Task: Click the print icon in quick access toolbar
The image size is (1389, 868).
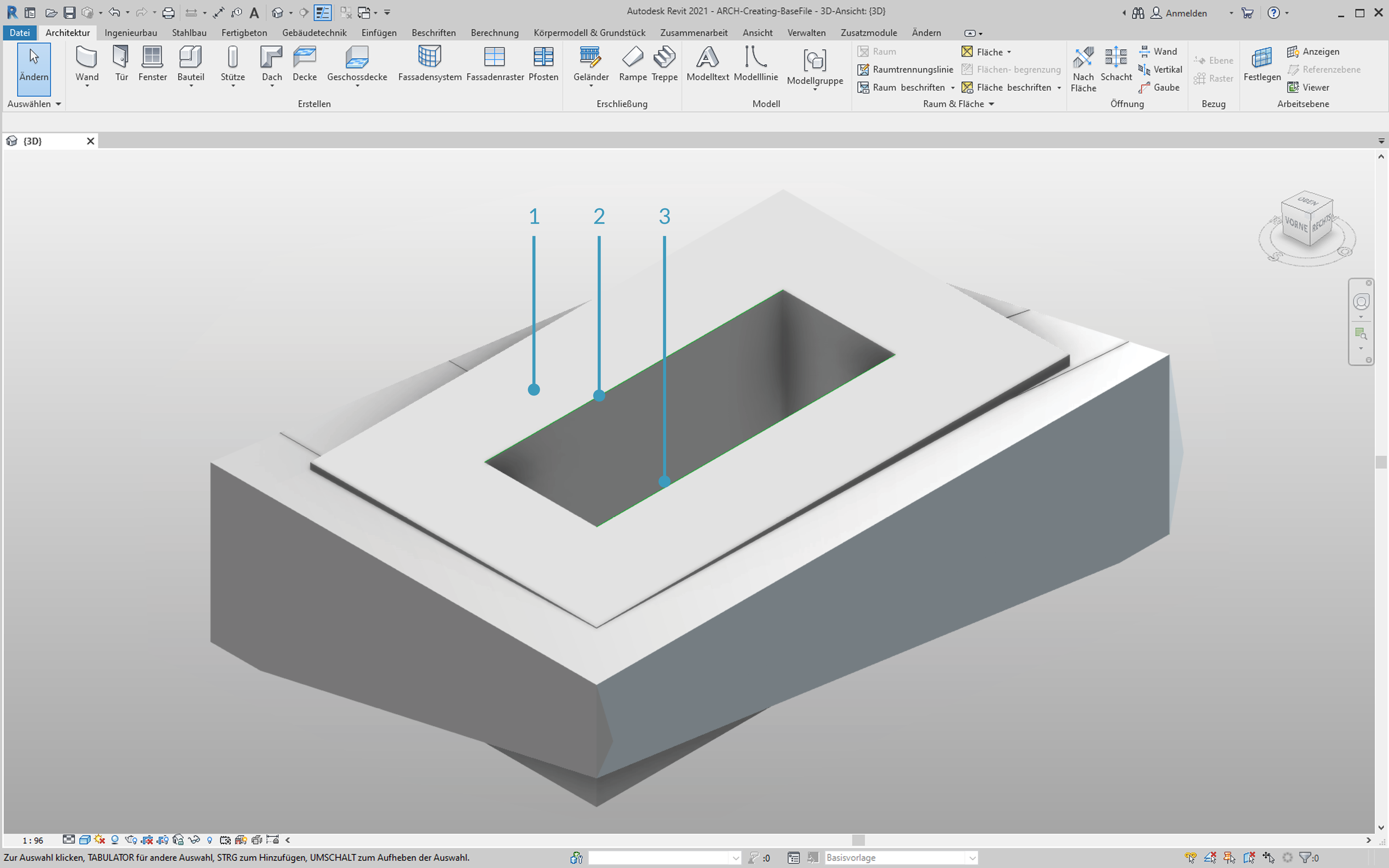Action: [168, 12]
